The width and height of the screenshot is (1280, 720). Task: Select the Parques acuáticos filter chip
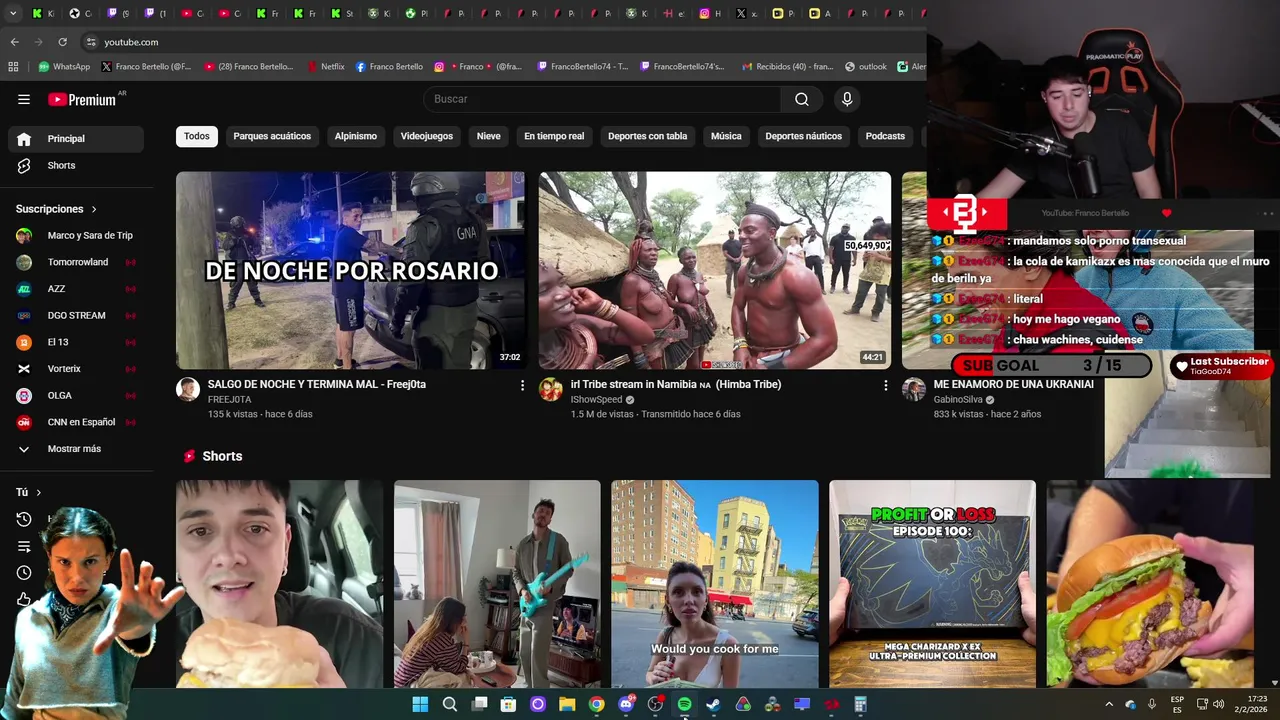[x=272, y=136]
